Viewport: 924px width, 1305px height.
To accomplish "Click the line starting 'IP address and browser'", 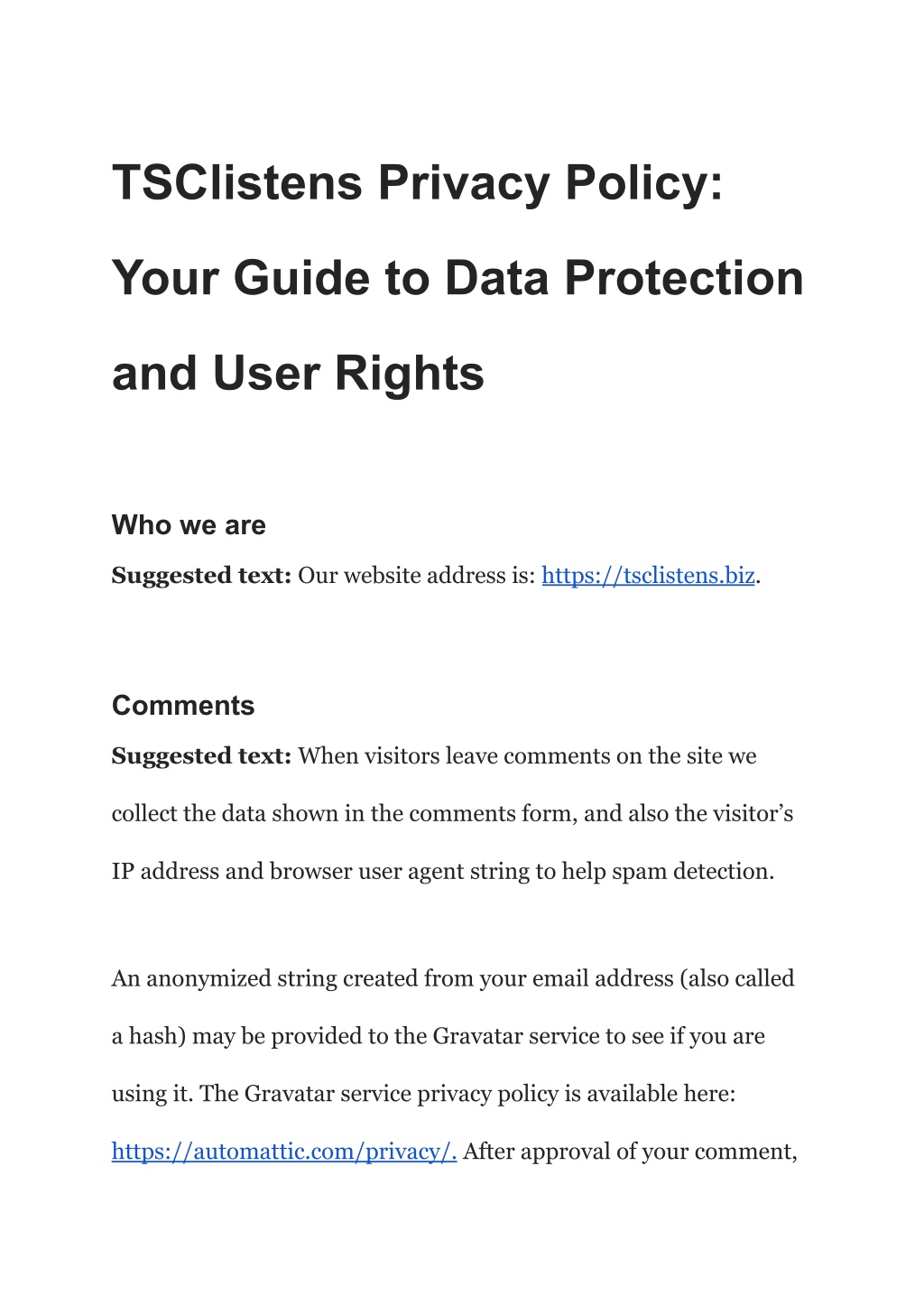I will tap(443, 872).
